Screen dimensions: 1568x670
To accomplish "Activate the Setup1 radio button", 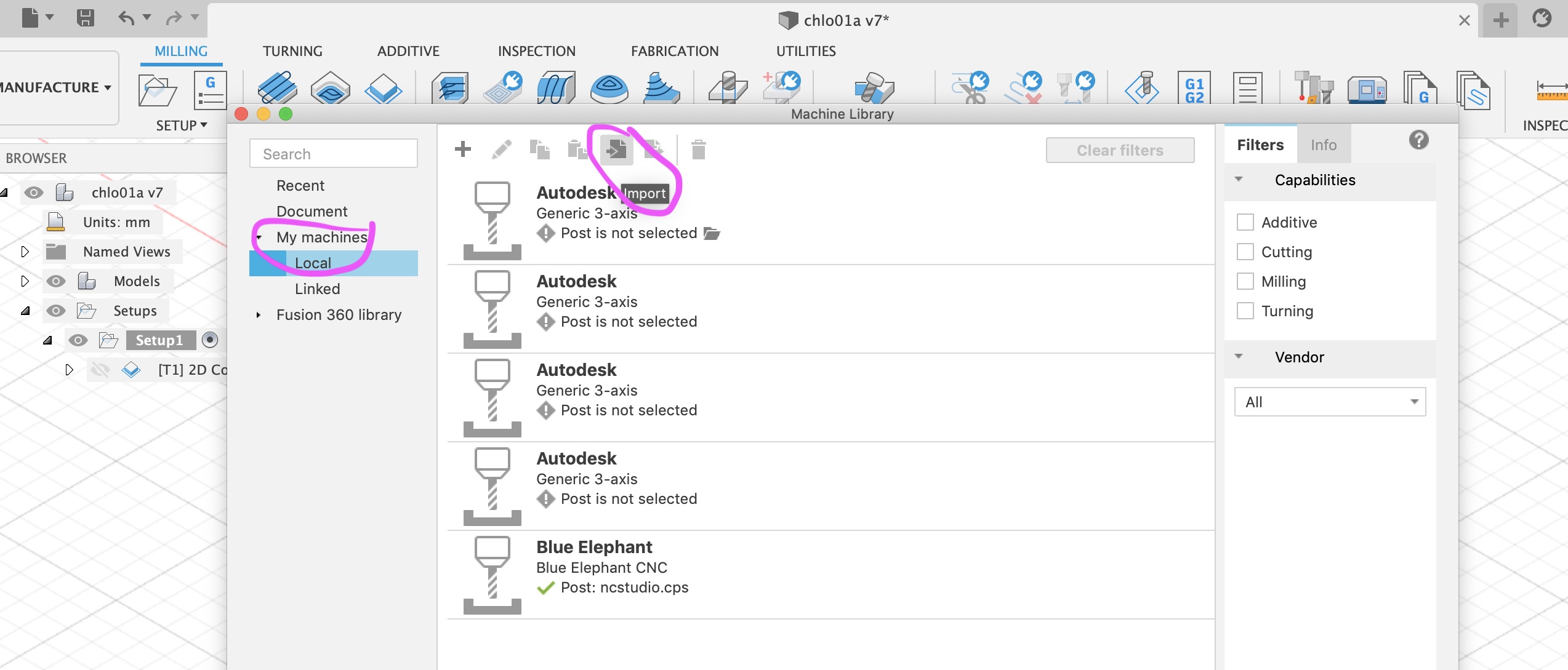I will click(x=210, y=340).
